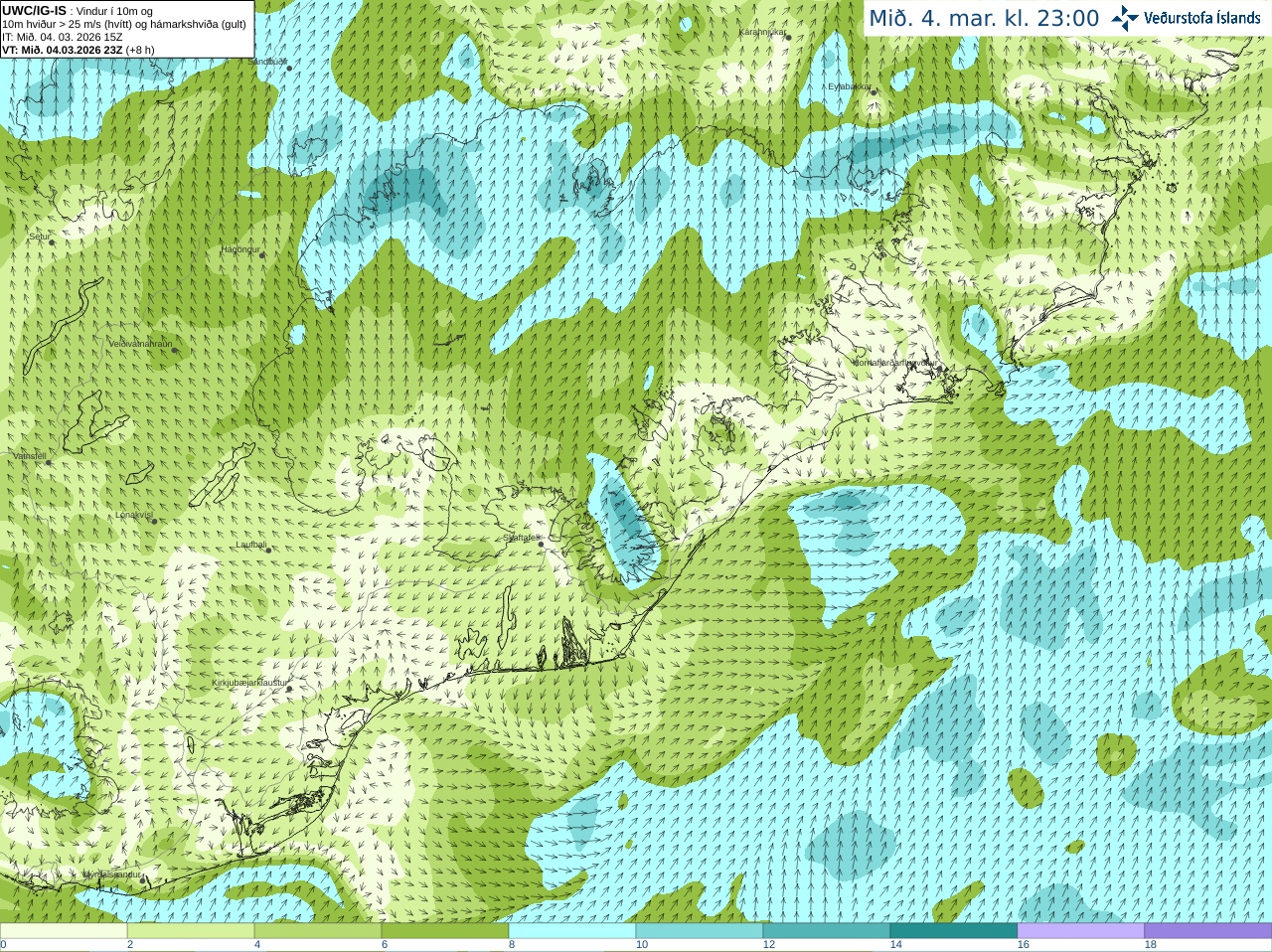Pick the 14–16 m/s dark teal legend swatch
The image size is (1272, 952).
click(x=954, y=931)
